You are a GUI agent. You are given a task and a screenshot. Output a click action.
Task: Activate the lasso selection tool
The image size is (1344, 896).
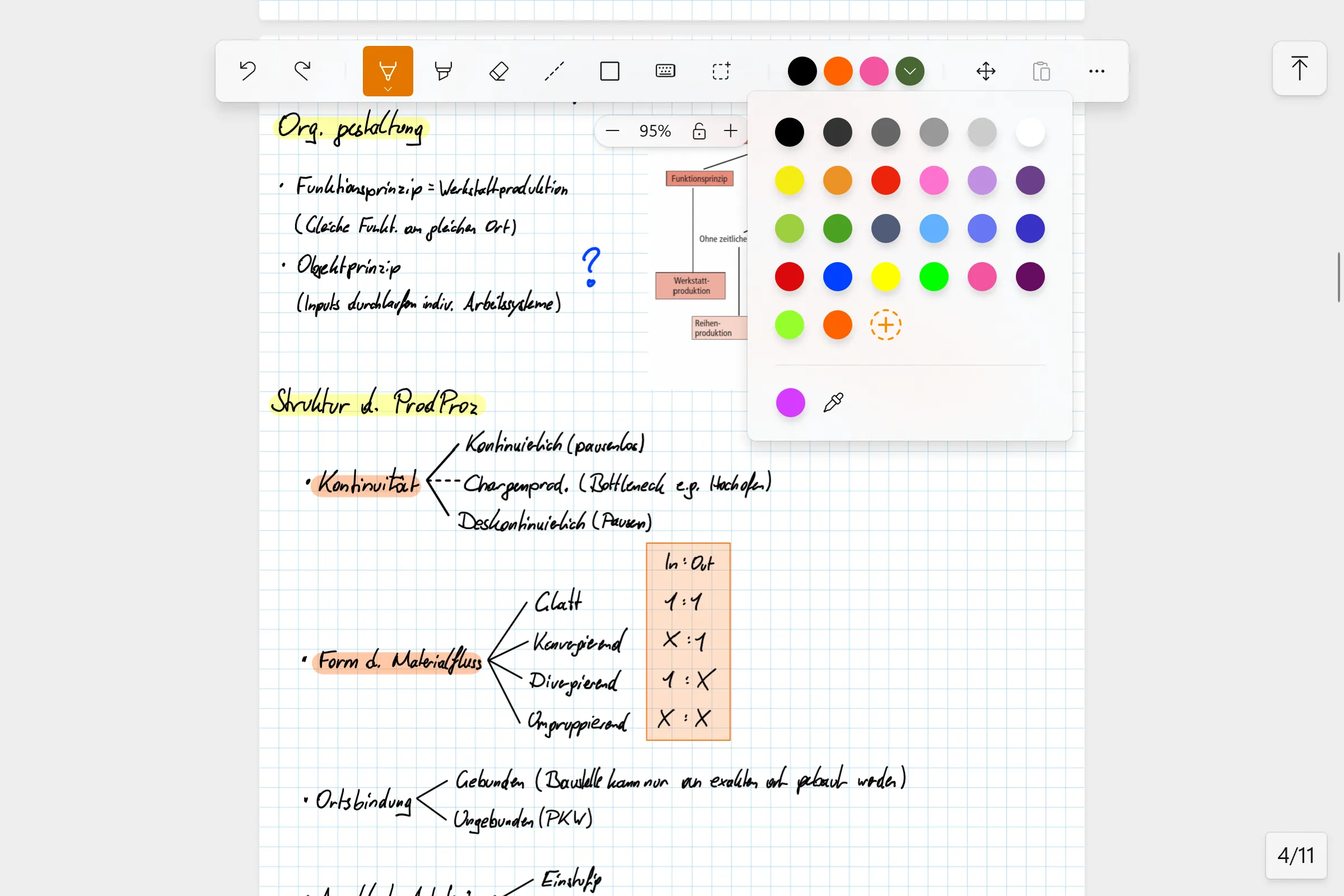(721, 71)
